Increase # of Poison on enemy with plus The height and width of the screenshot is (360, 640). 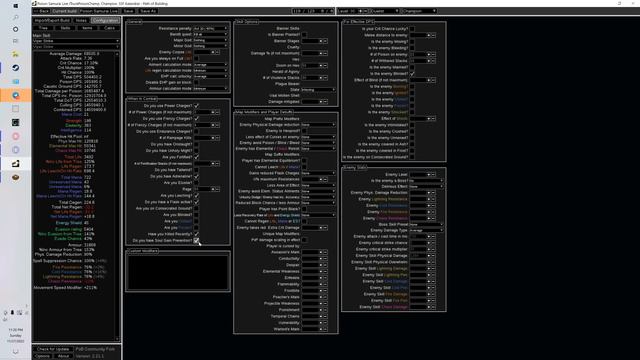(429, 54)
